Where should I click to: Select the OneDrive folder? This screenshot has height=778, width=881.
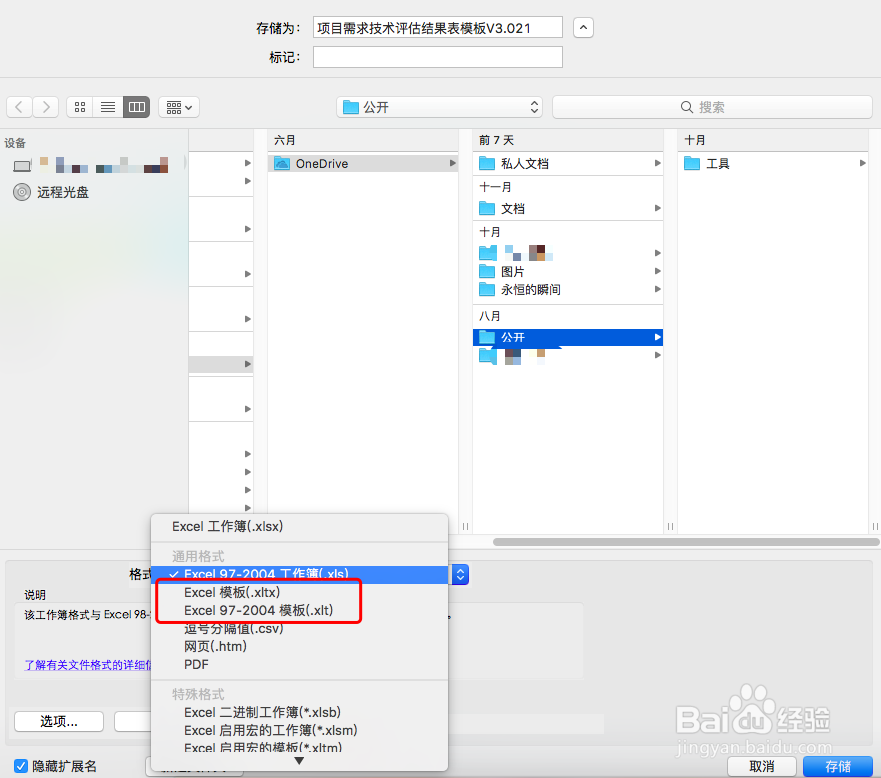pos(362,163)
